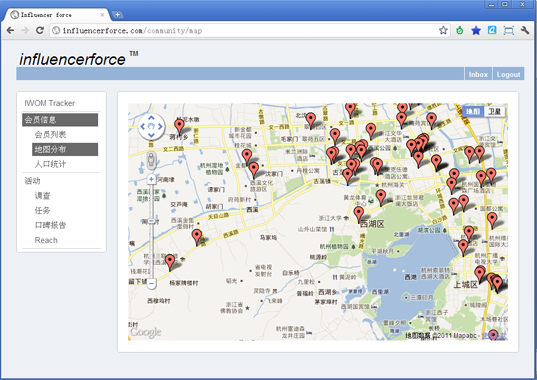The width and height of the screenshot is (537, 380).
Task: Pan the map right with right arrow
Action: [160, 127]
